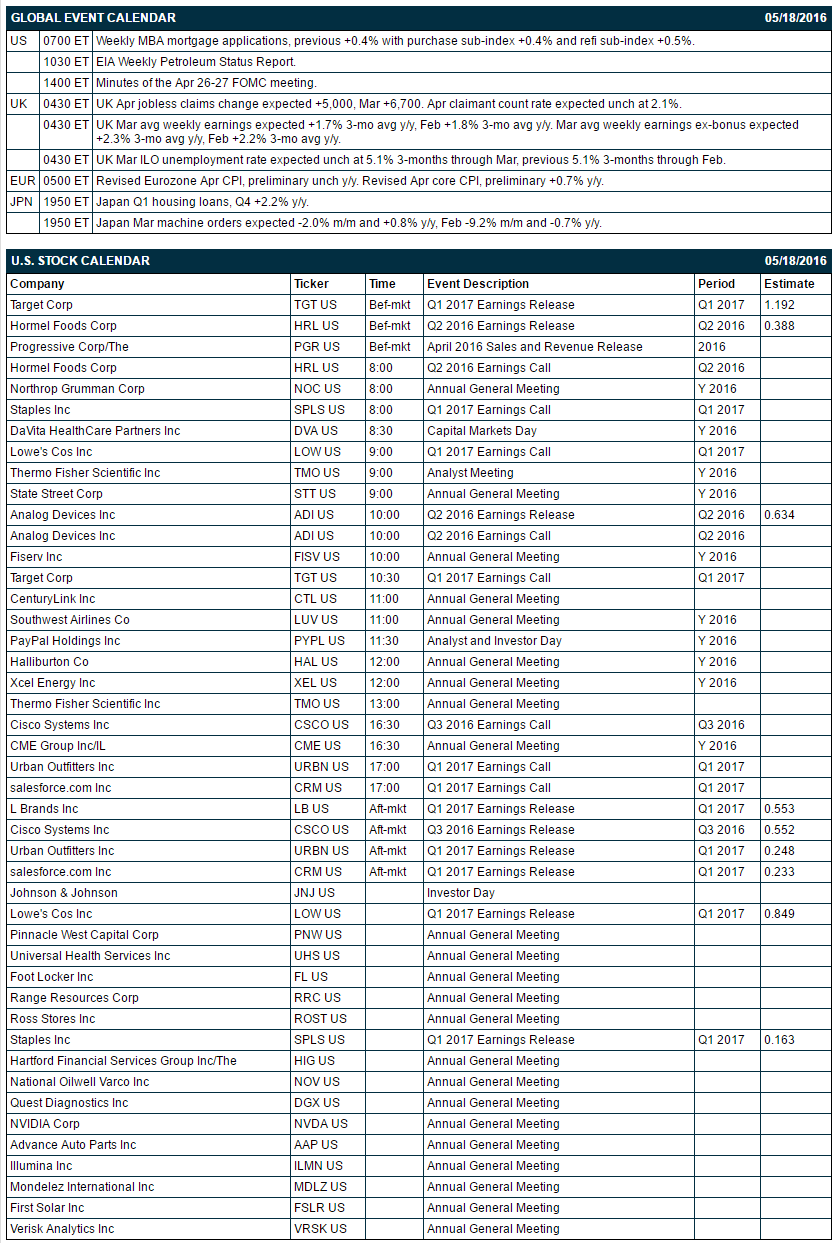Select April 2016 Sales and Revenue Release
The width and height of the screenshot is (836, 1243).
535,347
